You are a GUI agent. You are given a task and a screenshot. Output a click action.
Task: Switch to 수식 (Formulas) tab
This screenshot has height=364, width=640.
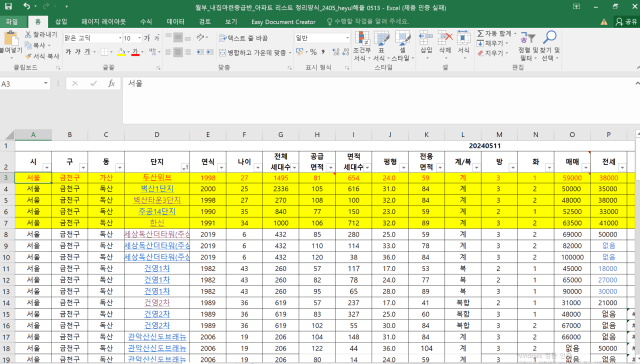click(x=146, y=22)
